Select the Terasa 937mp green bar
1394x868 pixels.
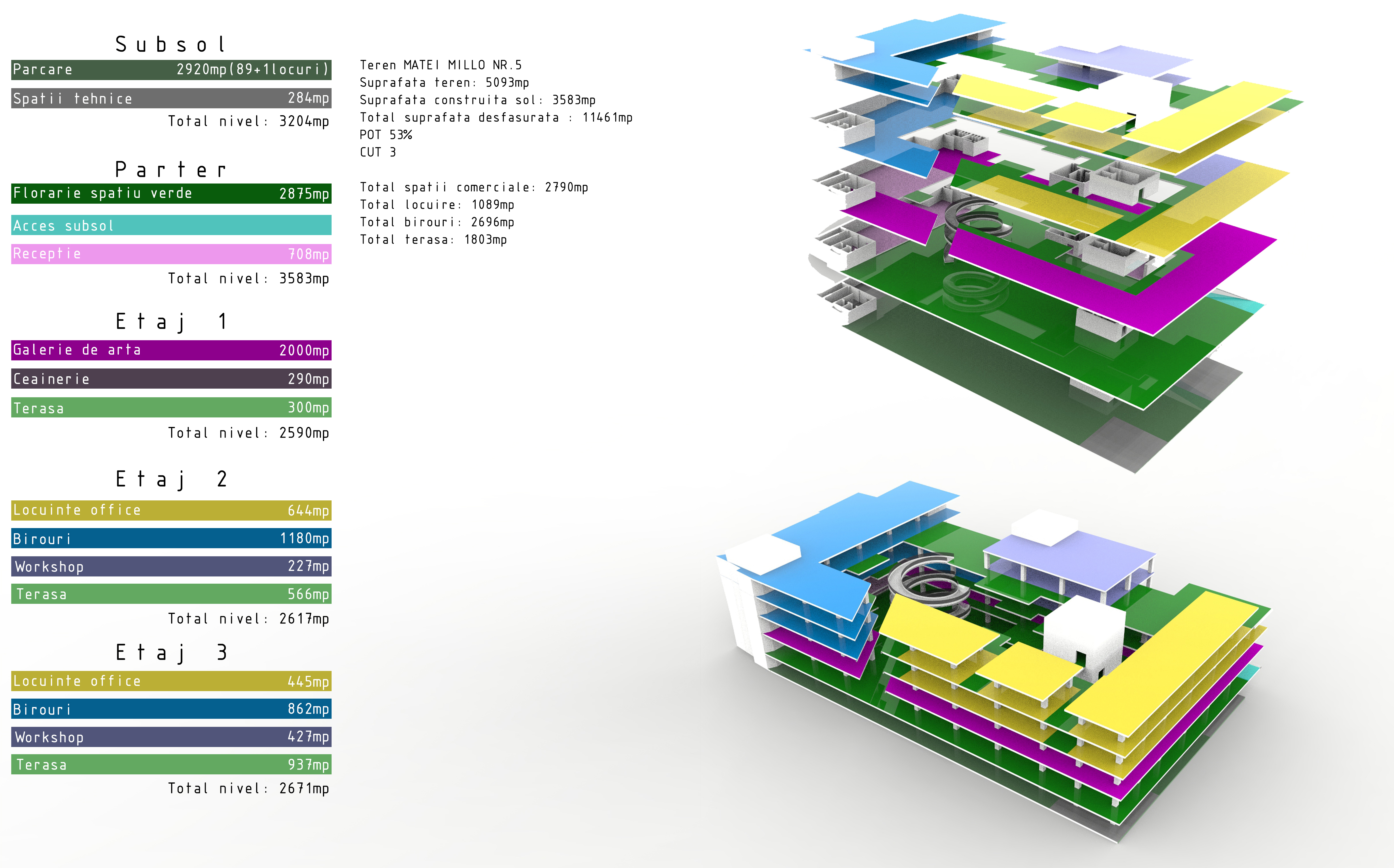[x=171, y=765]
